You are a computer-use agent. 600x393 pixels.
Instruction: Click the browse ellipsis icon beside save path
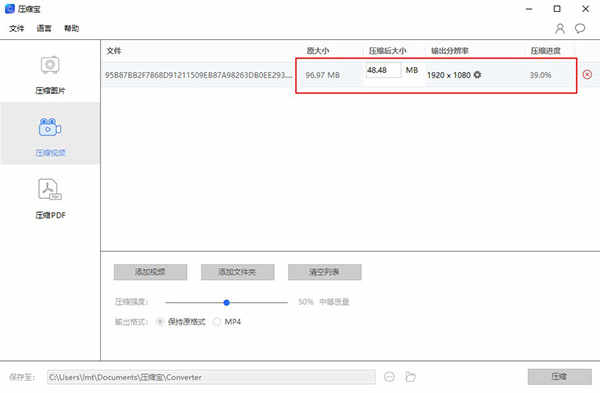pos(390,377)
